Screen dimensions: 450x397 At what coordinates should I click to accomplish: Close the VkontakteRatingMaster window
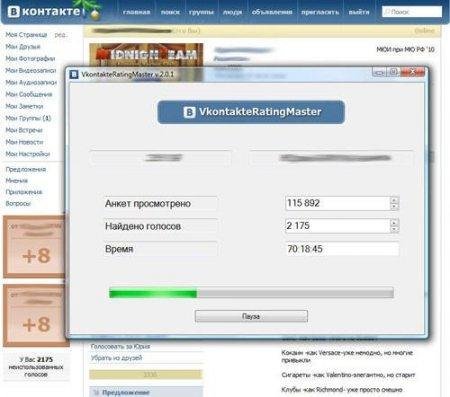(412, 72)
